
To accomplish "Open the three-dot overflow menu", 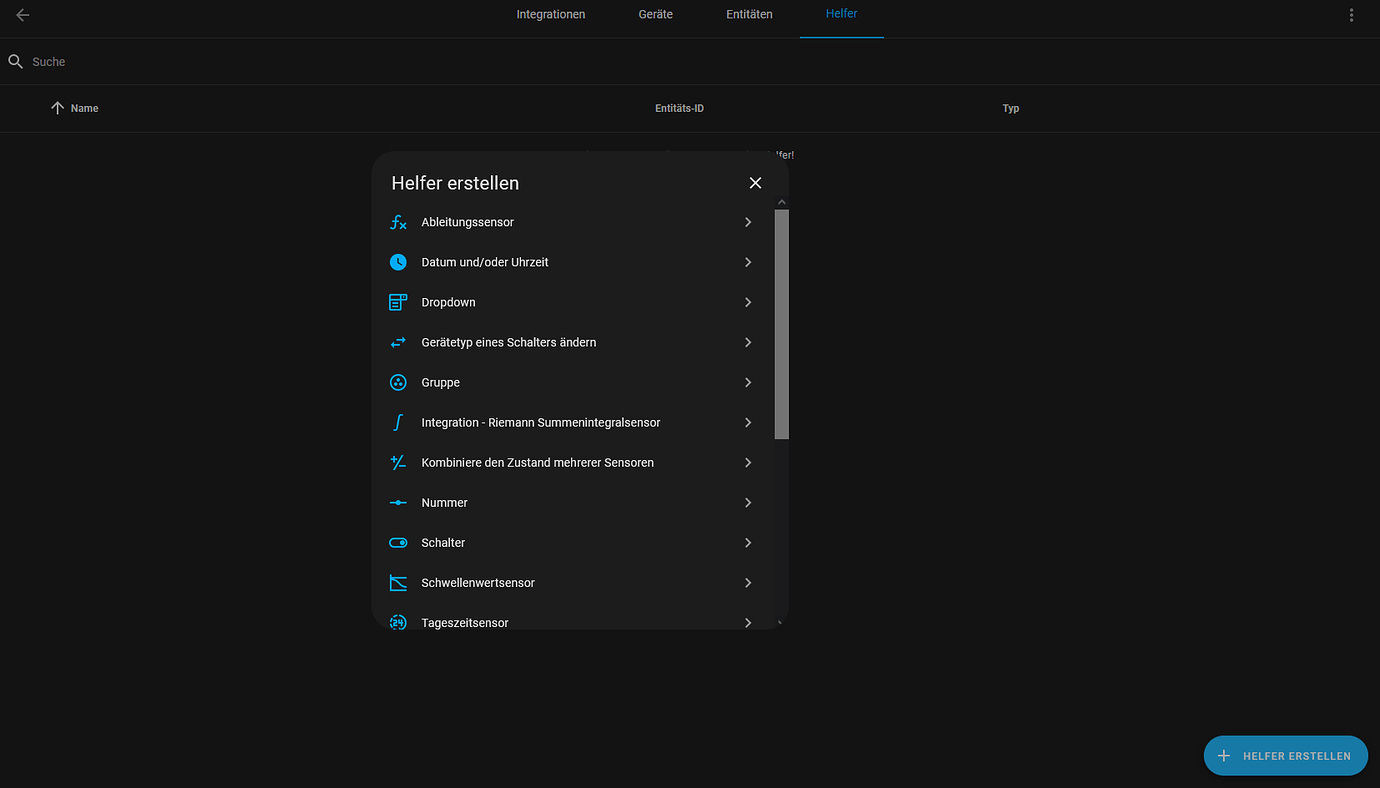I will click(1351, 14).
